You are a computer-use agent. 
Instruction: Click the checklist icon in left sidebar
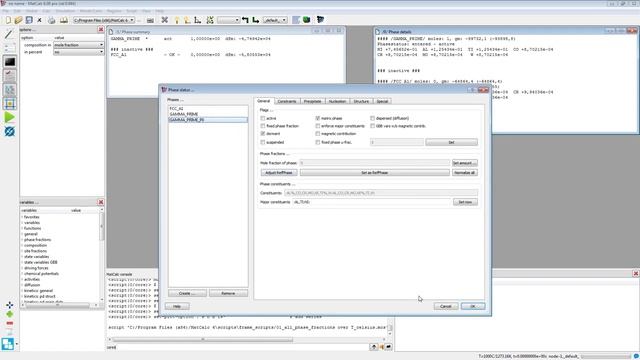(10, 76)
